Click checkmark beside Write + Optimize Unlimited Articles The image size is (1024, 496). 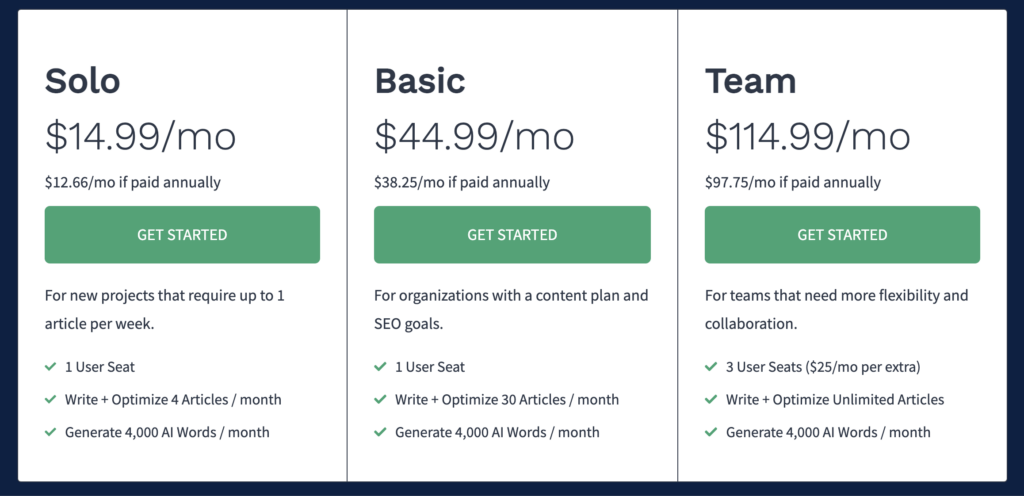[x=711, y=399]
